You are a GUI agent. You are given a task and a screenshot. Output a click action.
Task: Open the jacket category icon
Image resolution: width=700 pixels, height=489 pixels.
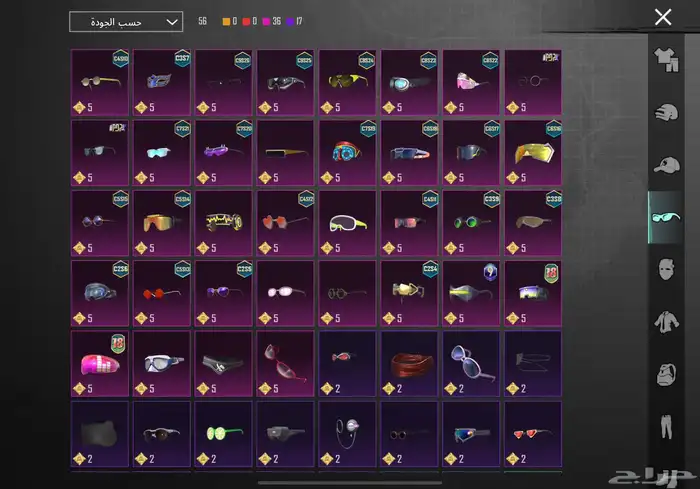(664, 321)
